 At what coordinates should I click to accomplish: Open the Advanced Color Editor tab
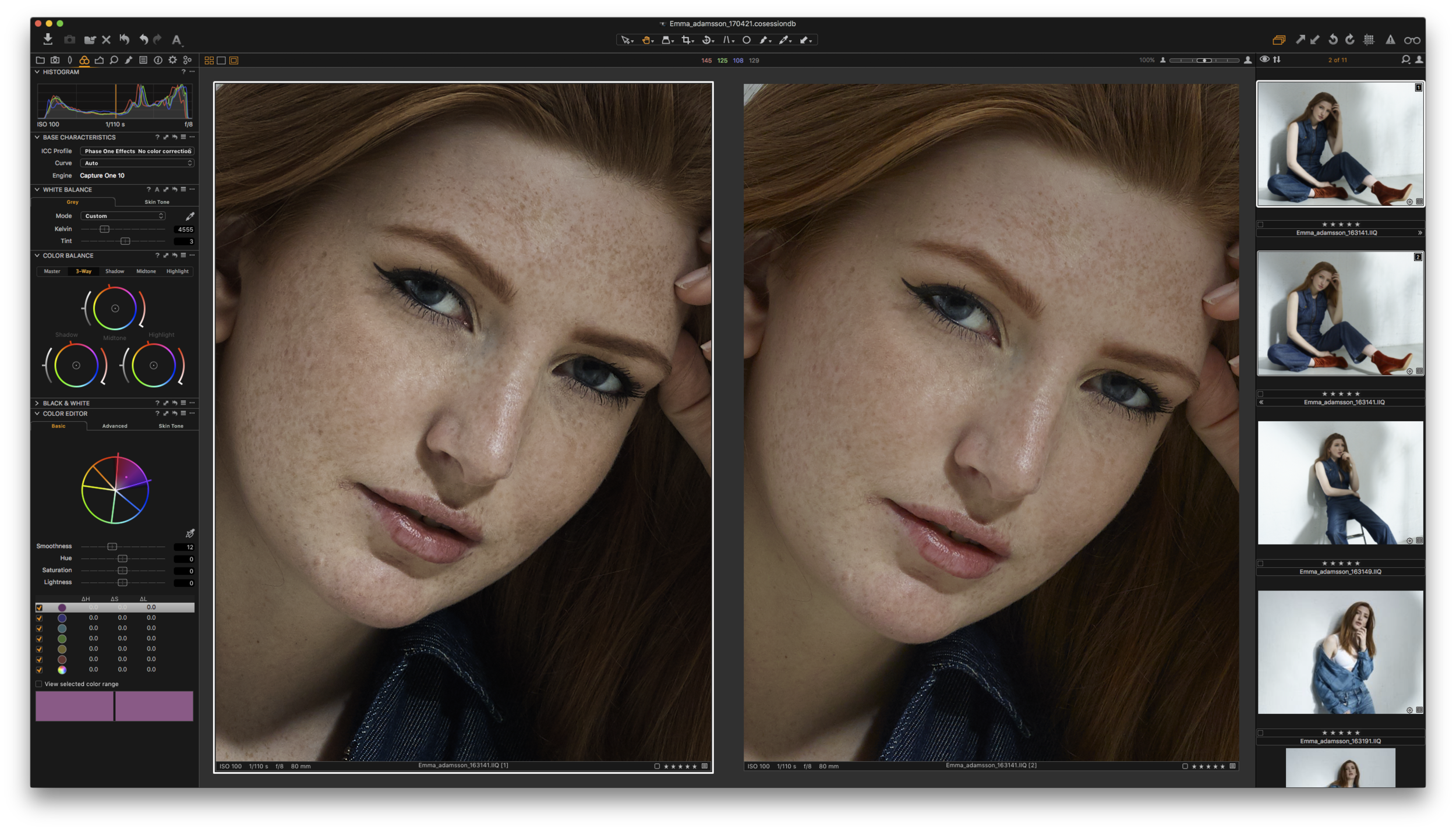[x=115, y=426]
